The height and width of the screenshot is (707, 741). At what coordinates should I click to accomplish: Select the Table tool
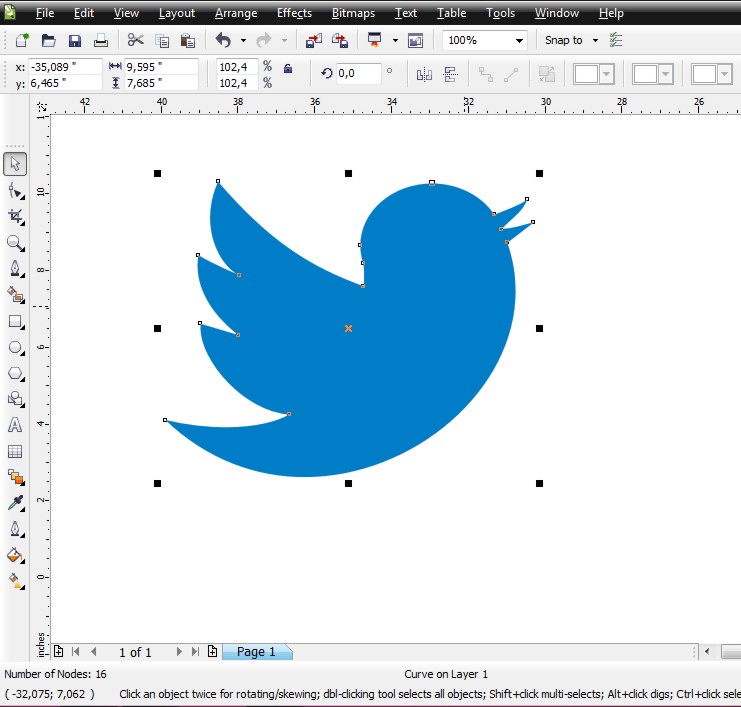[15, 451]
